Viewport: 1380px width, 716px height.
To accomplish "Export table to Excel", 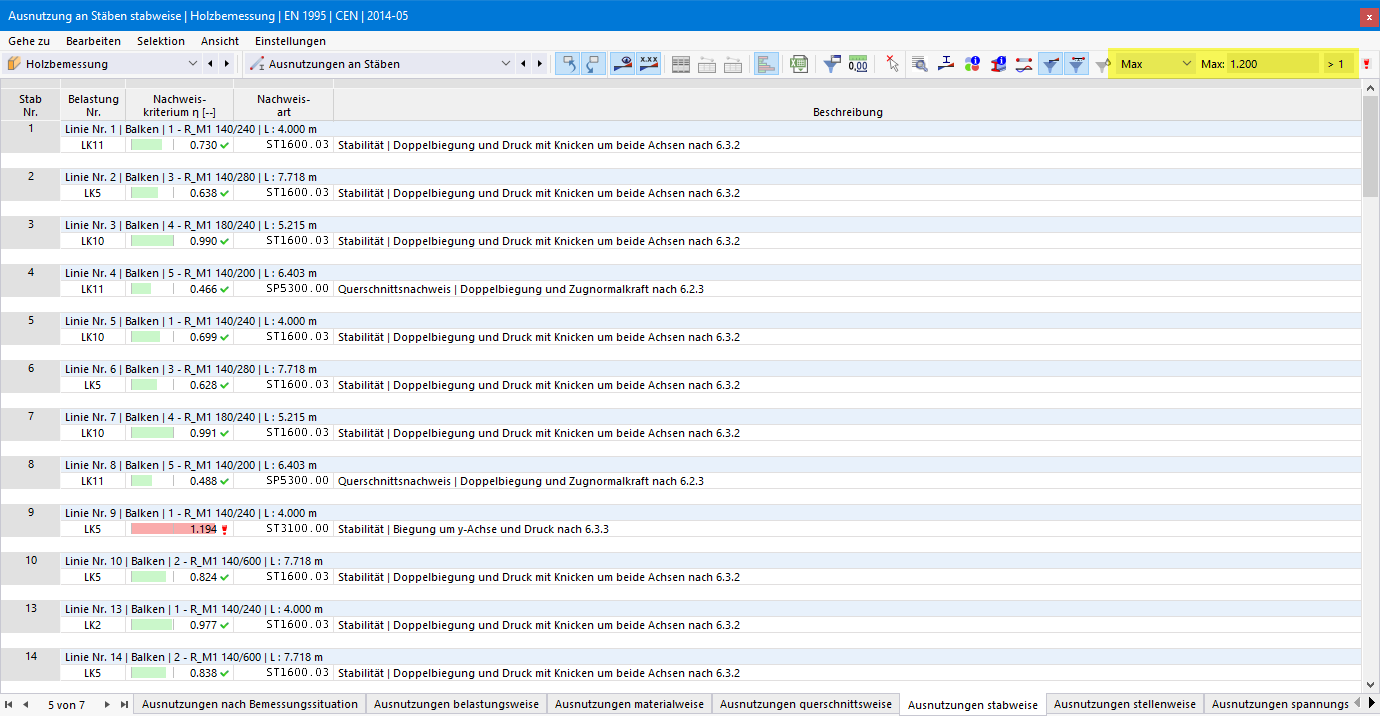I will pyautogui.click(x=798, y=64).
